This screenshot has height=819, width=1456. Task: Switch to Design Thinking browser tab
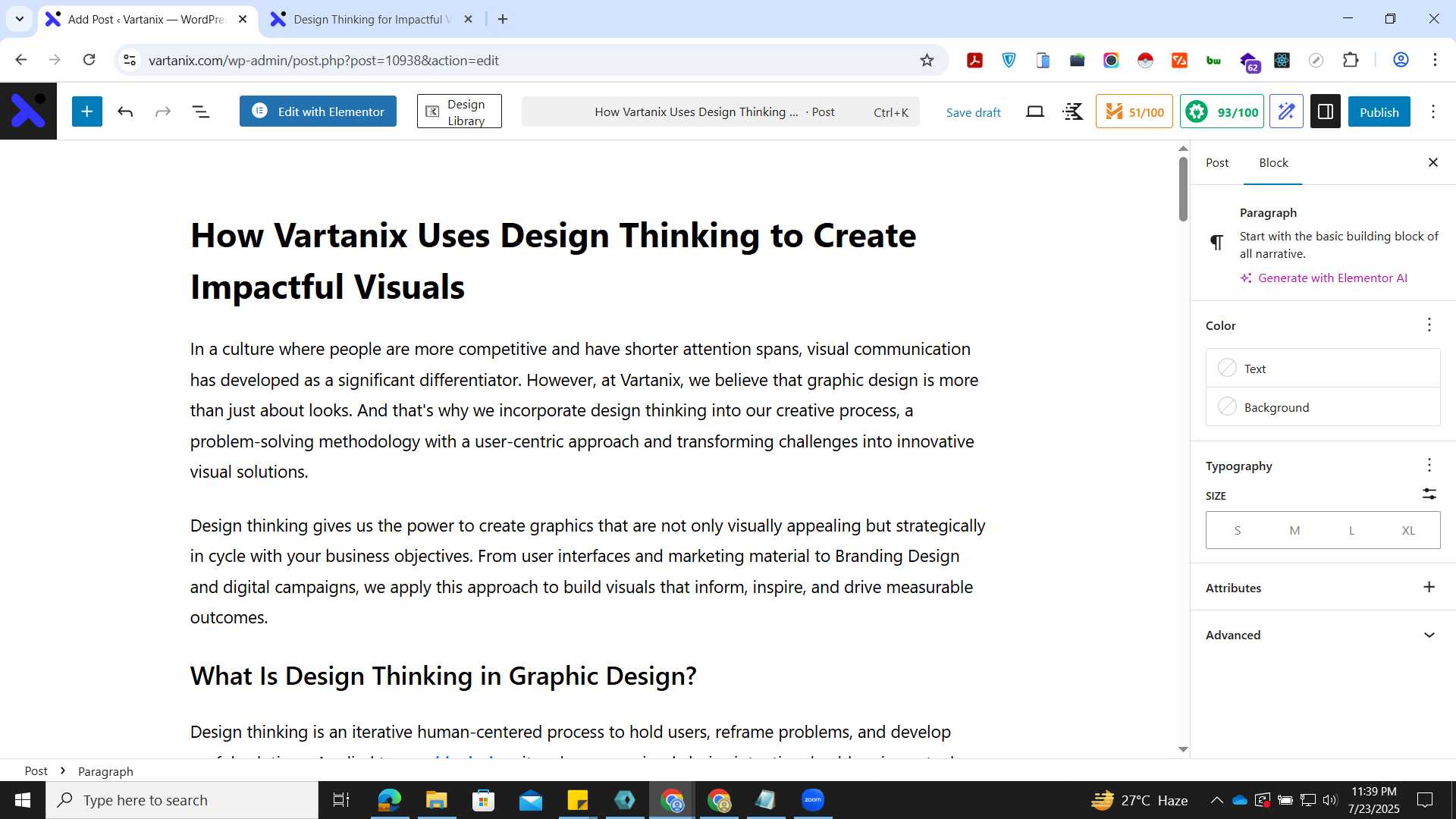(x=372, y=20)
